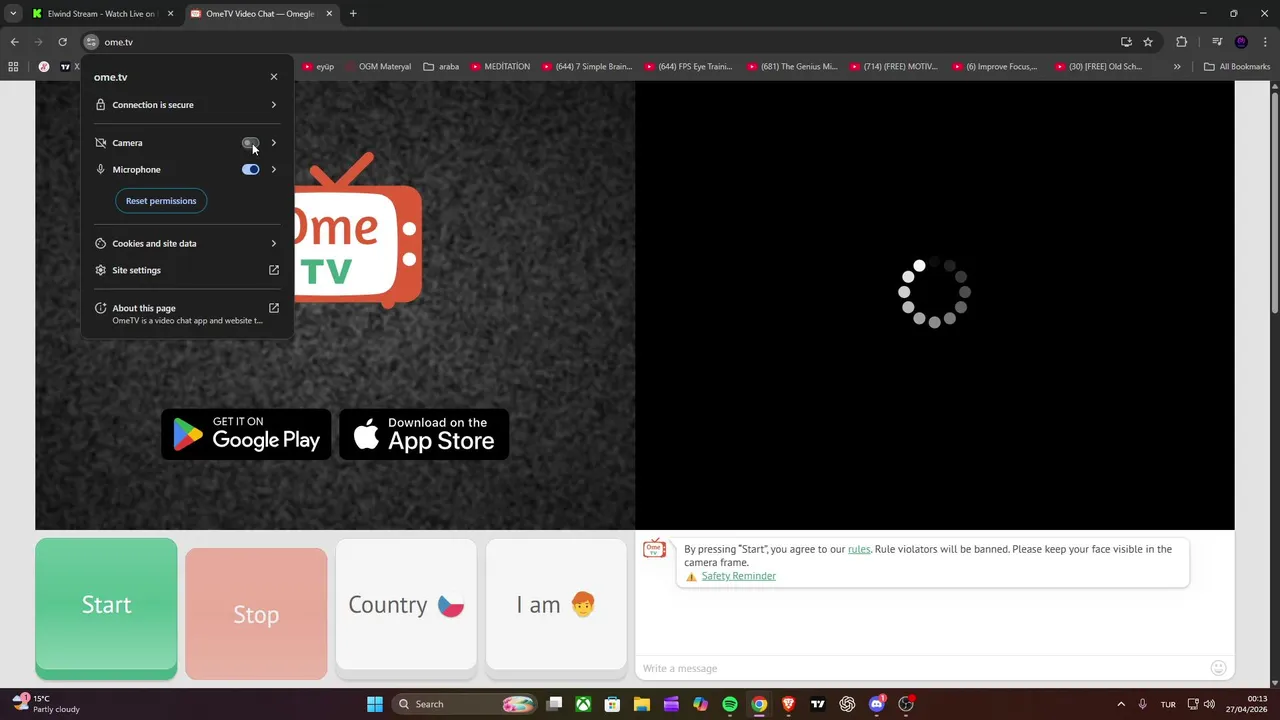The width and height of the screenshot is (1280, 720).
Task: Close the ome.tv site info popup
Action: click(274, 77)
